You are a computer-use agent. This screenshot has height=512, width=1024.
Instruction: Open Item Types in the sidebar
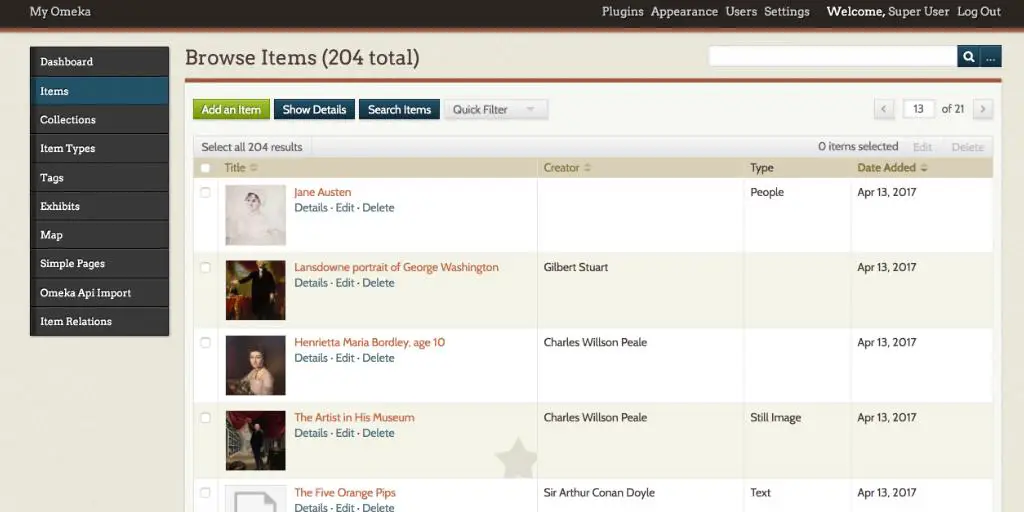point(99,148)
